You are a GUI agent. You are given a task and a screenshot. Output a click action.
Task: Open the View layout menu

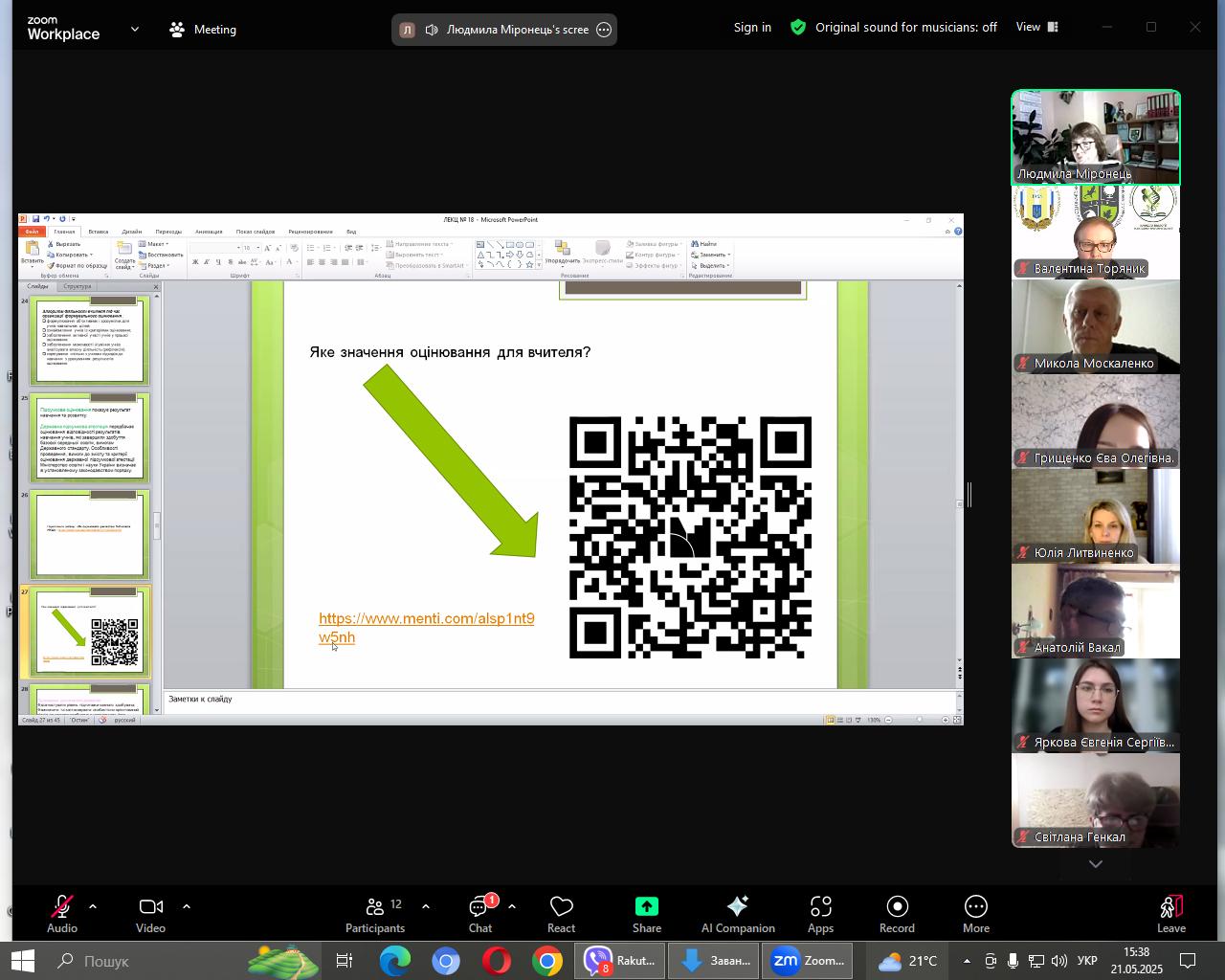[x=1037, y=27]
